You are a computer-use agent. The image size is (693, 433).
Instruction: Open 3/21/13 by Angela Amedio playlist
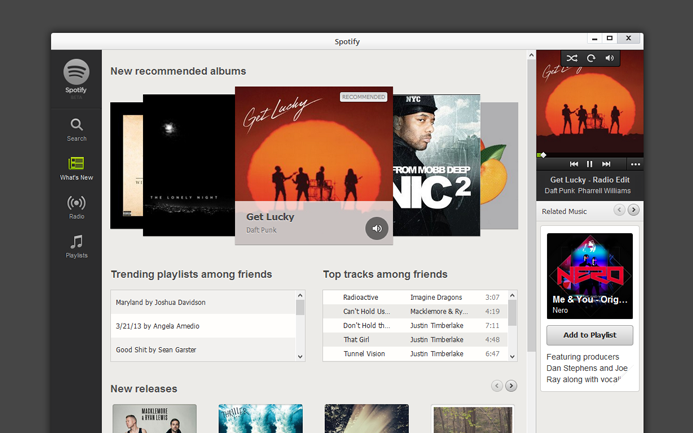(x=203, y=326)
